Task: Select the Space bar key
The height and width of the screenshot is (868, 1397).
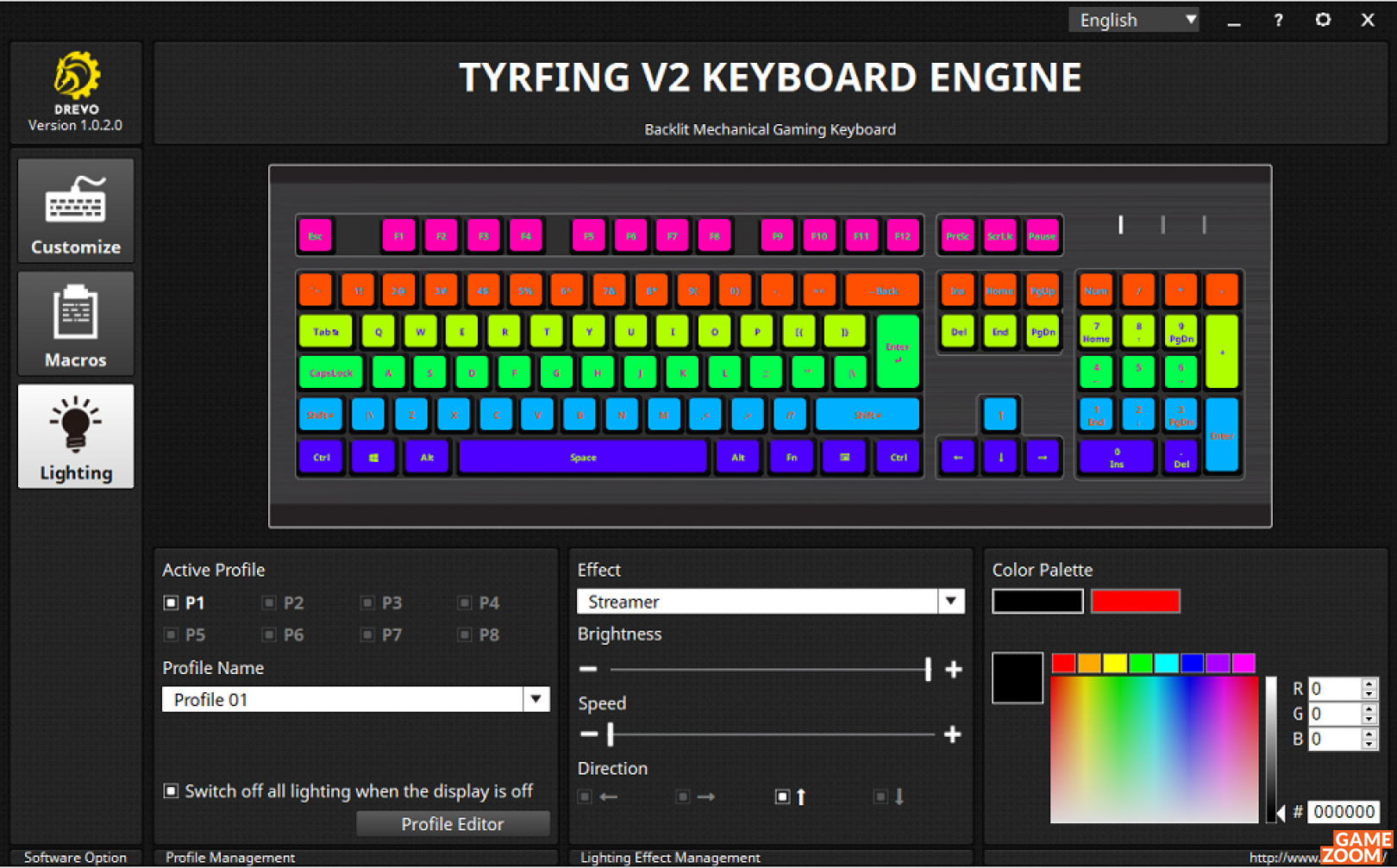Action: pos(583,457)
